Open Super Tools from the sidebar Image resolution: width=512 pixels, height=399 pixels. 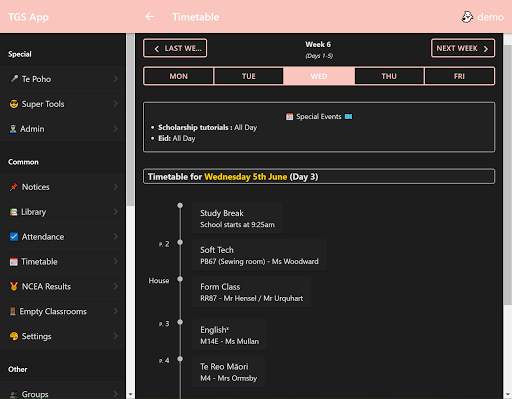click(63, 104)
